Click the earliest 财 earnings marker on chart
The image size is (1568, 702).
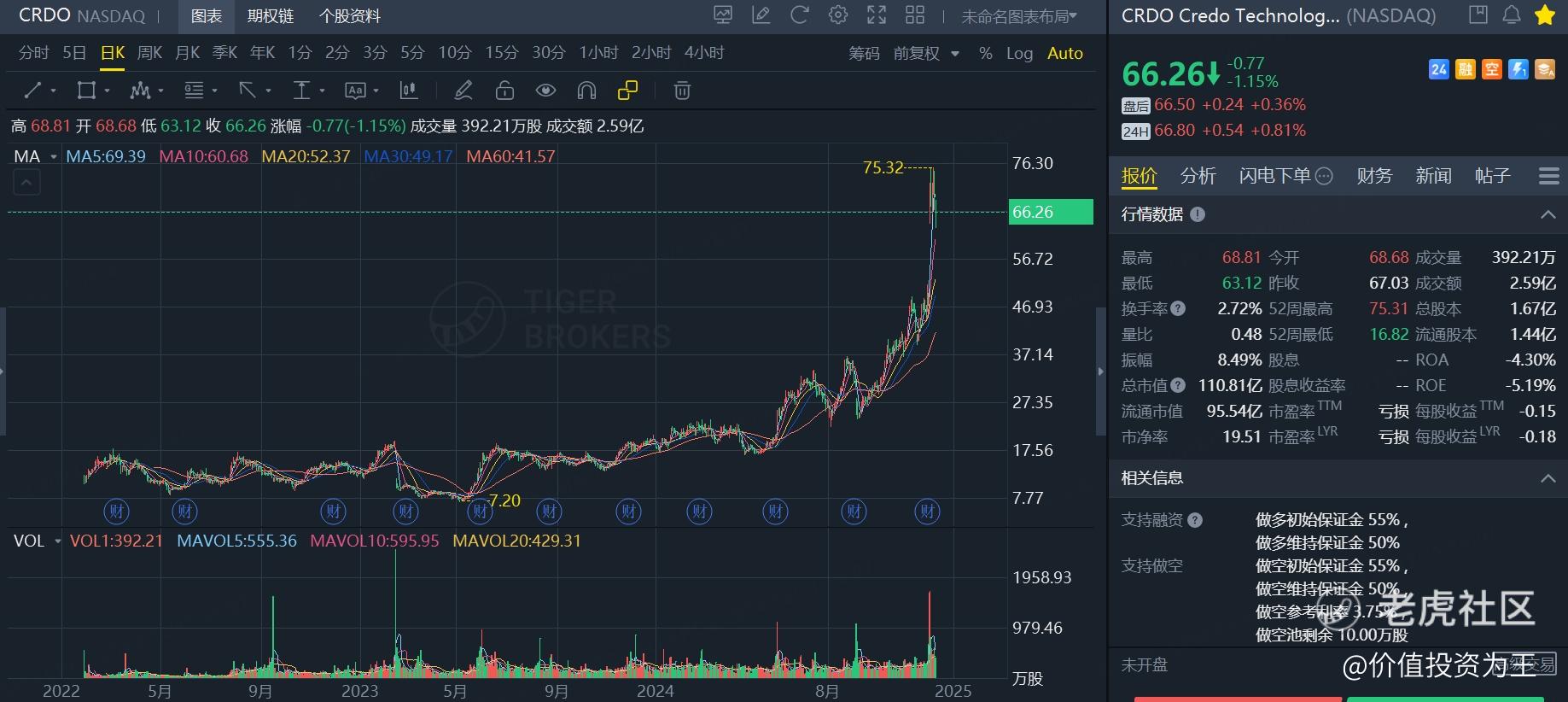coord(117,512)
